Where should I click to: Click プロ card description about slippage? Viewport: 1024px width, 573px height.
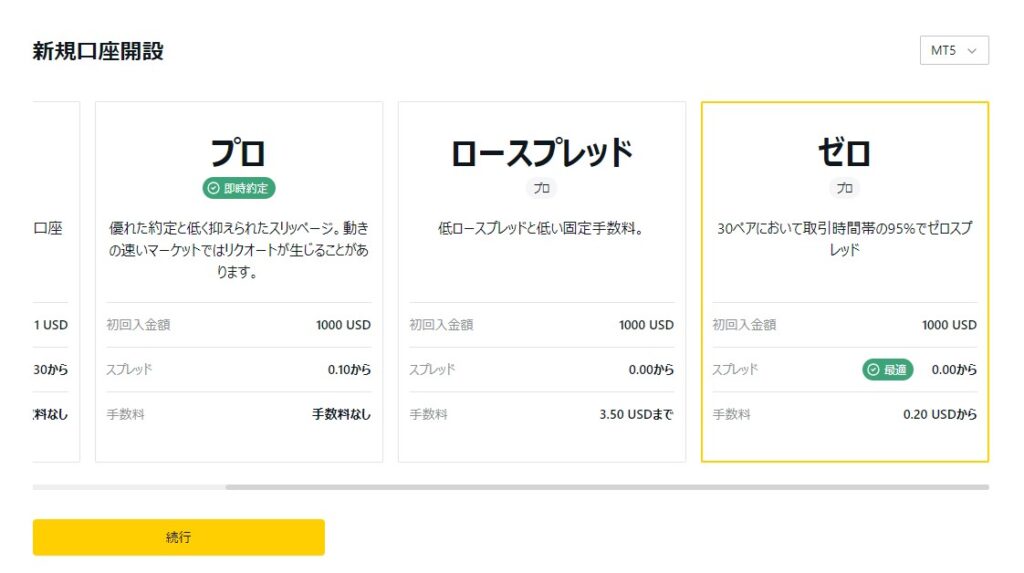238,250
